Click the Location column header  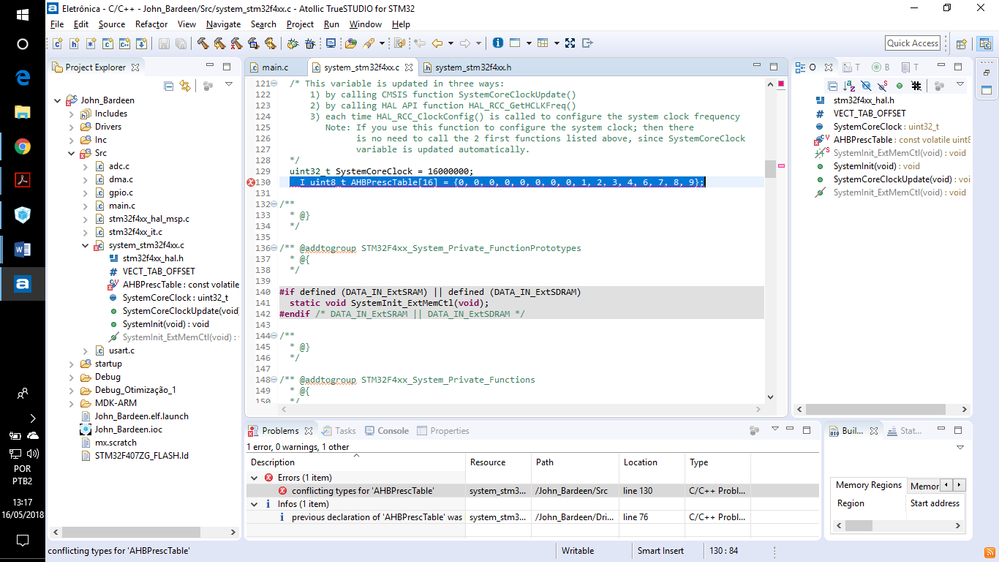point(640,463)
